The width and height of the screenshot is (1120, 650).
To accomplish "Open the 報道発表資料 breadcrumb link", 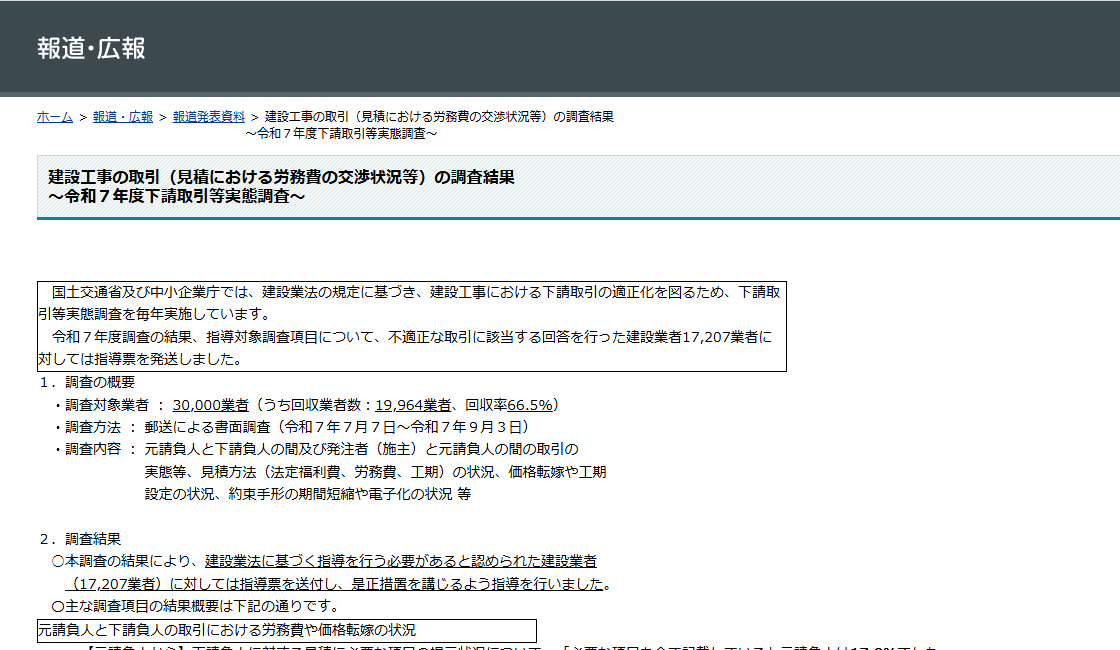I will point(209,116).
